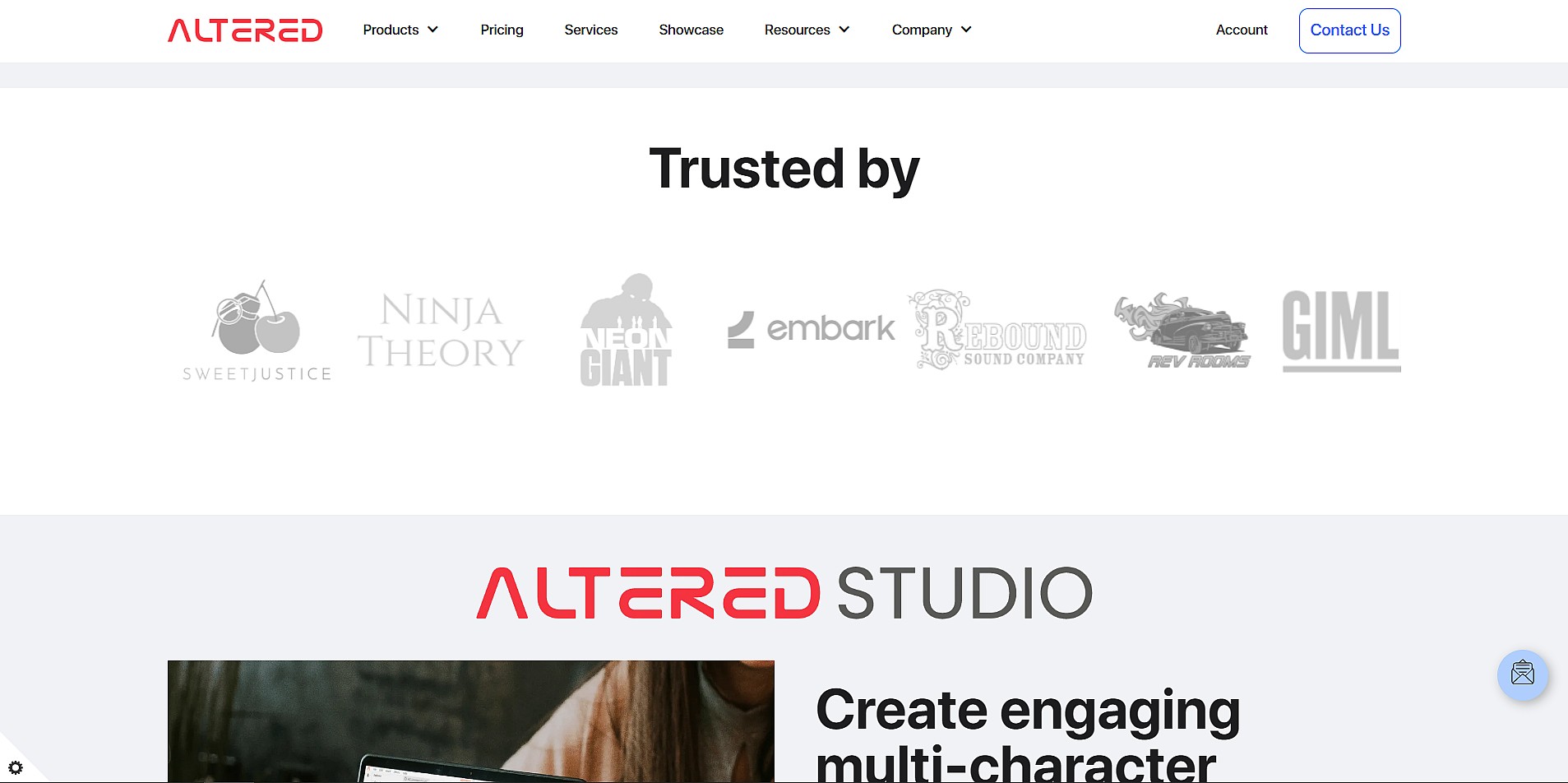This screenshot has height=783, width=1568.
Task: Open the floating mail envelope chat icon
Action: 1523,674
